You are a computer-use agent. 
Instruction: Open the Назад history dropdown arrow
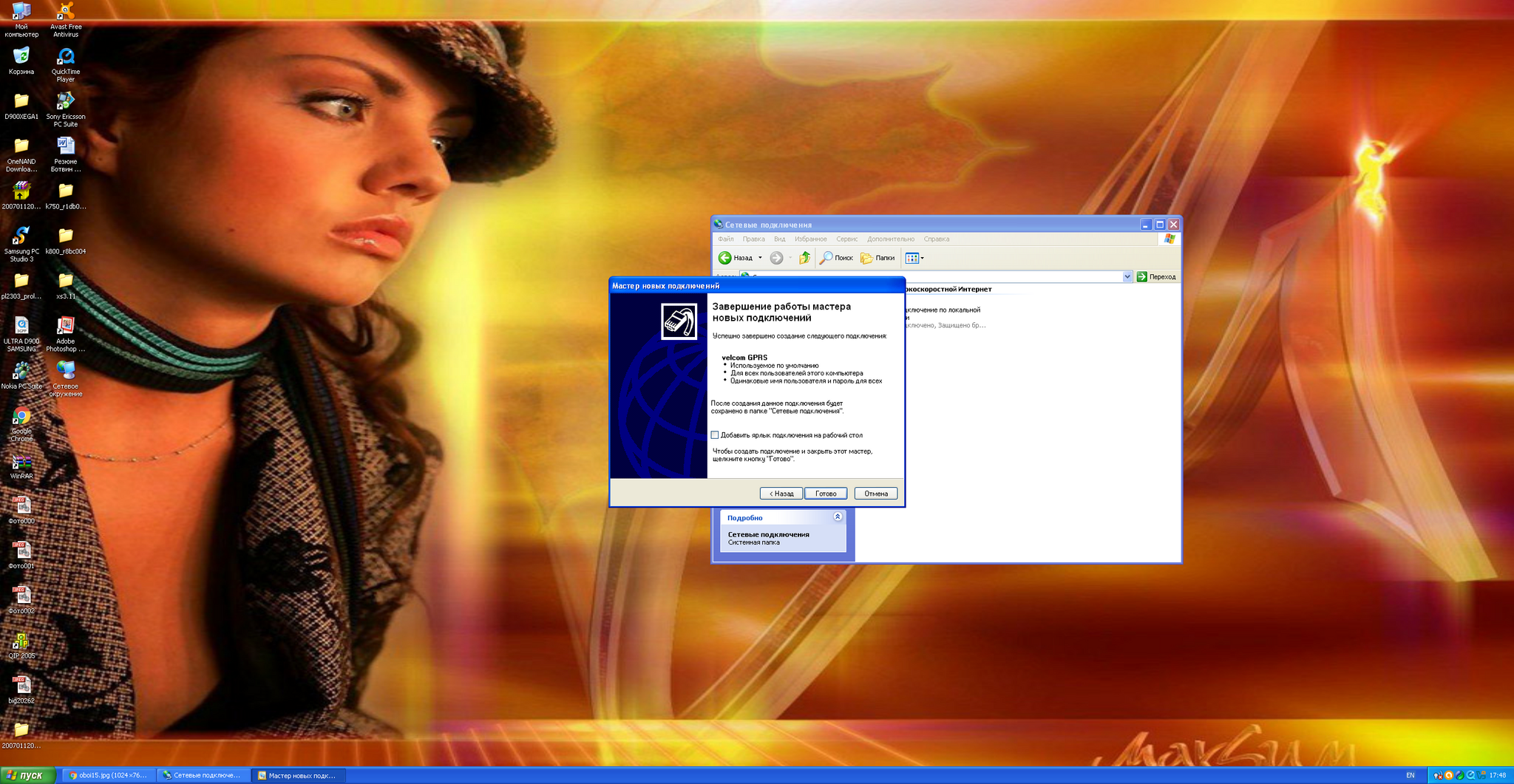(x=760, y=258)
